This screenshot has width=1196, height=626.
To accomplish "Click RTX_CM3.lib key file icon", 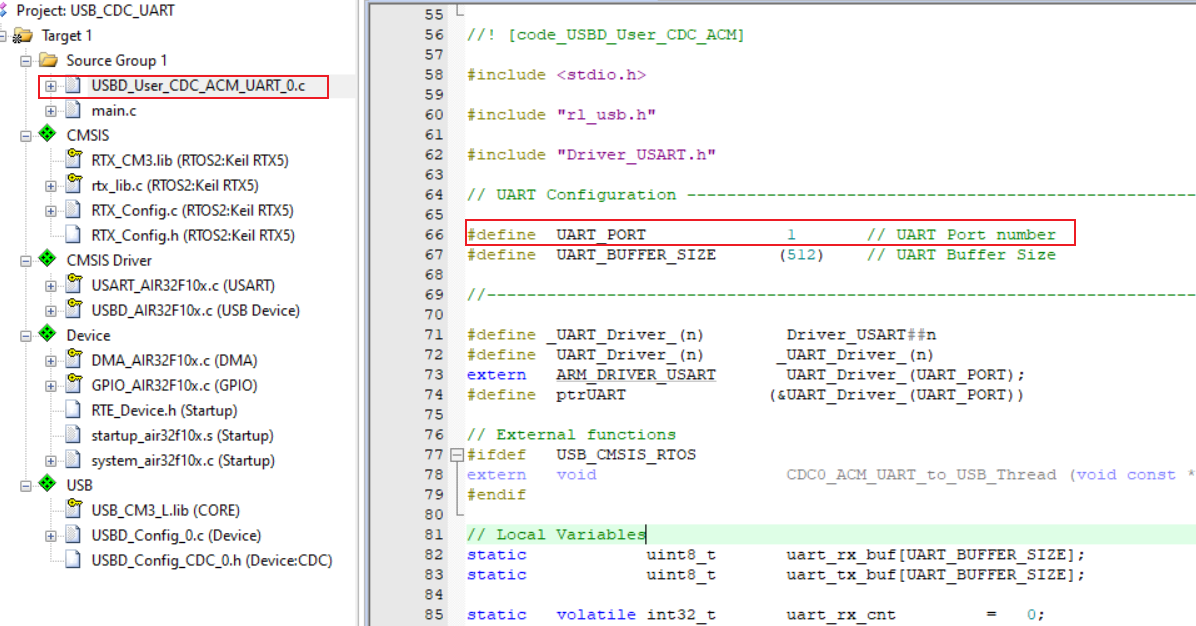I will pyautogui.click(x=73, y=159).
